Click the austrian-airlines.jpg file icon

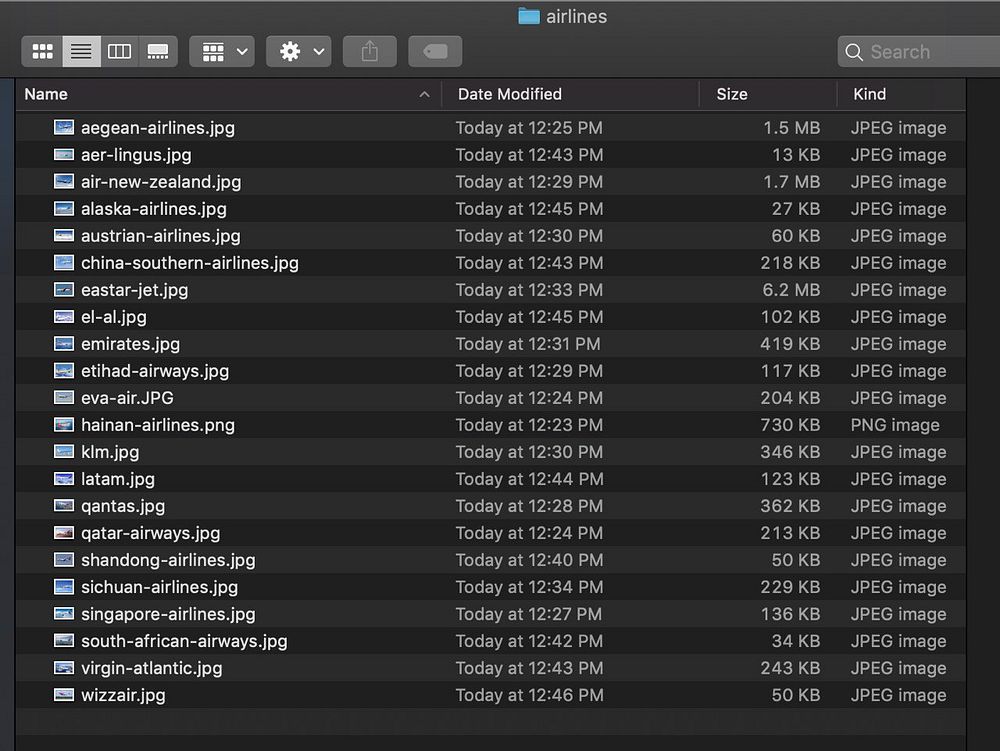pyautogui.click(x=64, y=236)
